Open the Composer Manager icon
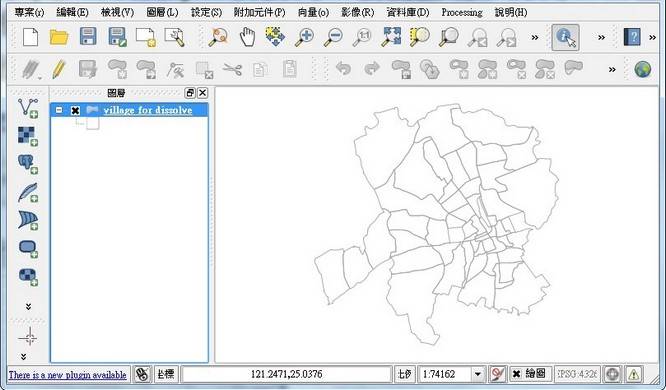 (x=175, y=37)
